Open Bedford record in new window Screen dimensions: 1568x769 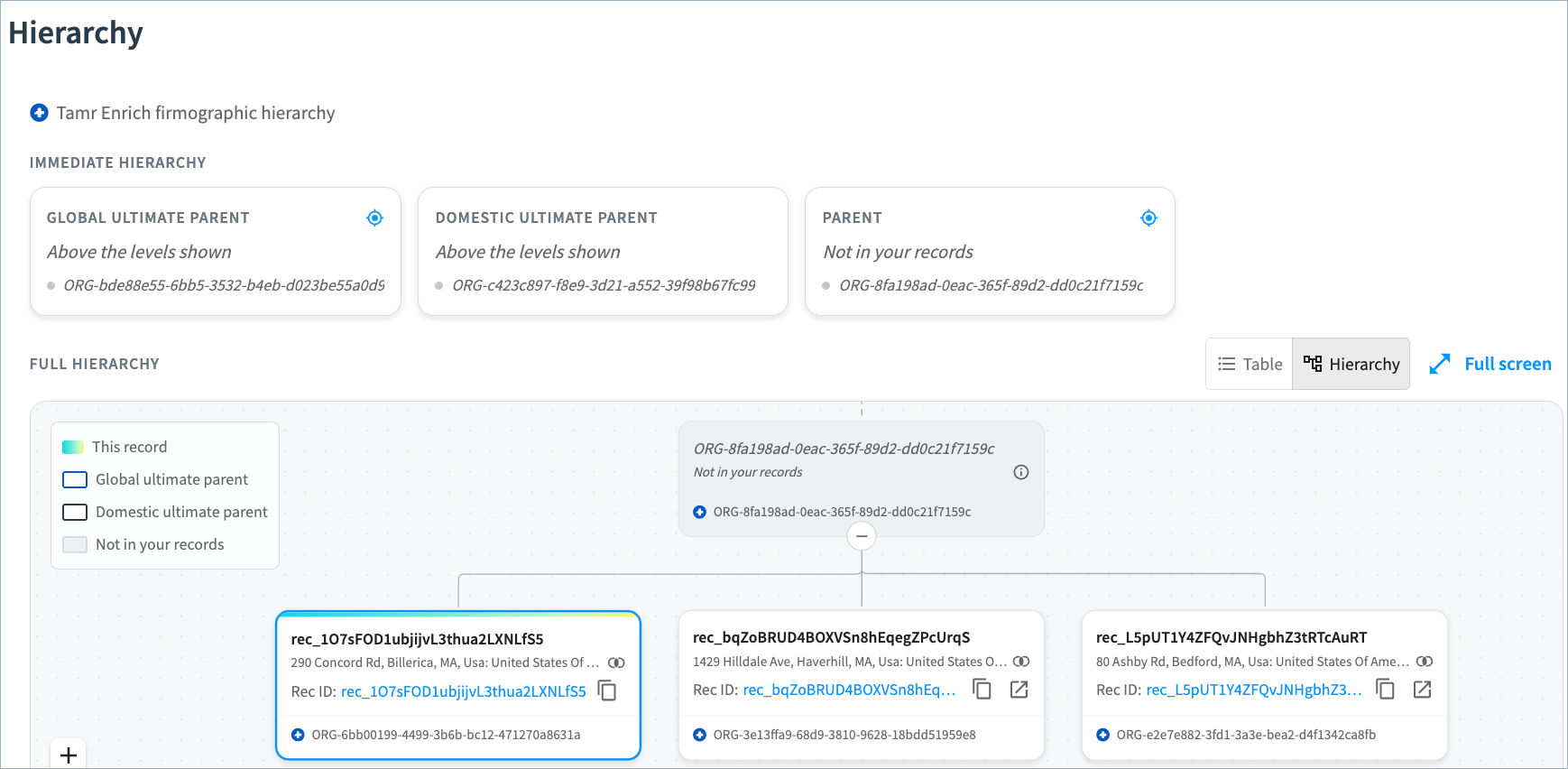coord(1423,690)
